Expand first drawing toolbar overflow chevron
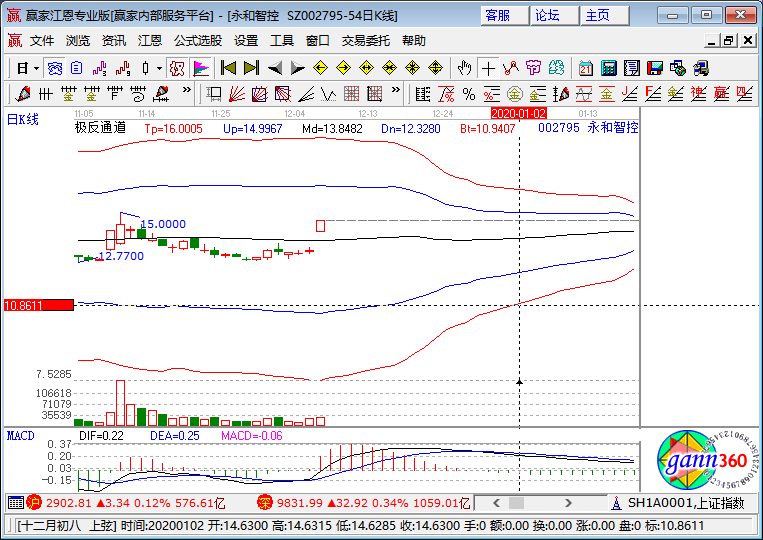This screenshot has height=540, width=763. pos(186,90)
